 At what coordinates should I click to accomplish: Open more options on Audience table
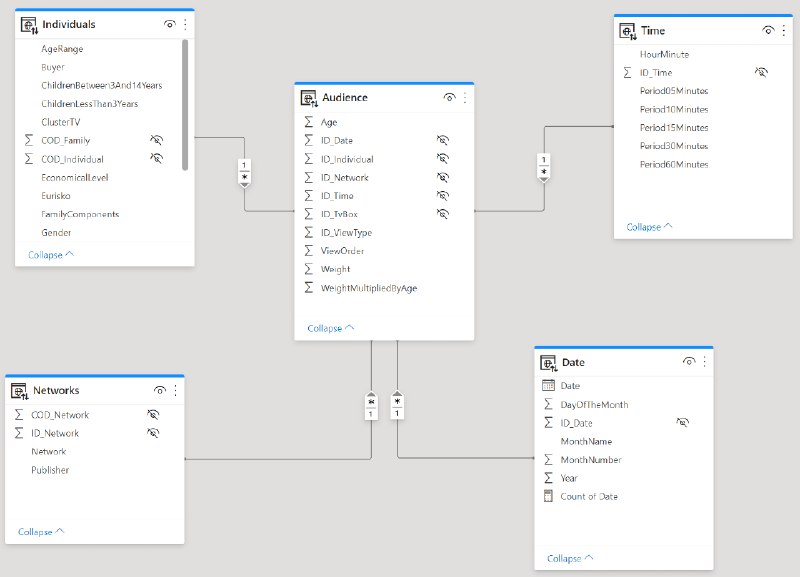coord(465,97)
